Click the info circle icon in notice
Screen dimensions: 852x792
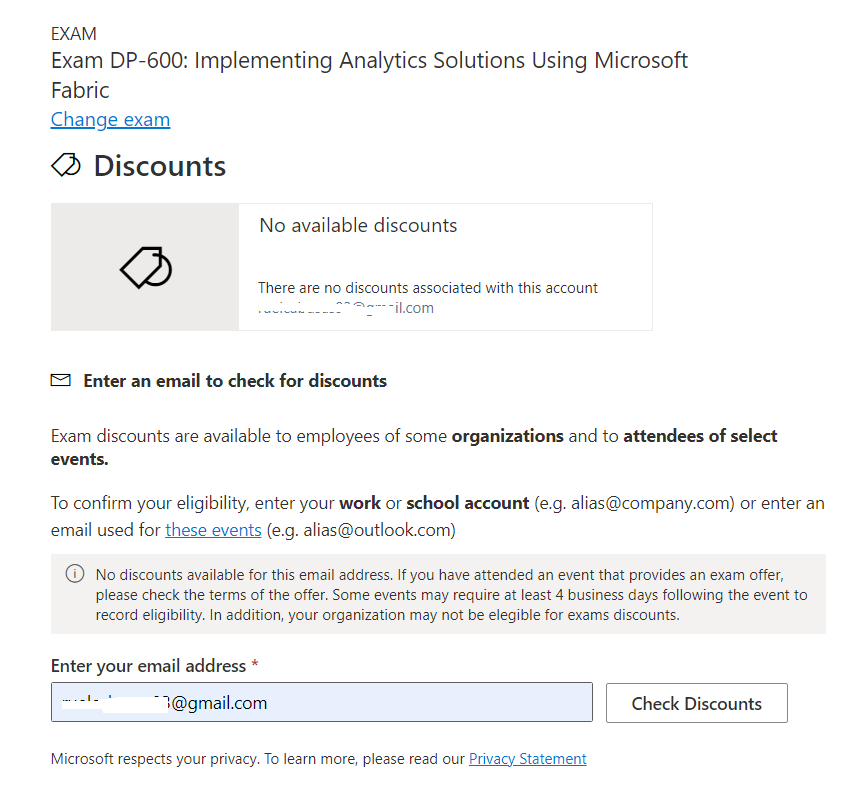pyautogui.click(x=75, y=574)
